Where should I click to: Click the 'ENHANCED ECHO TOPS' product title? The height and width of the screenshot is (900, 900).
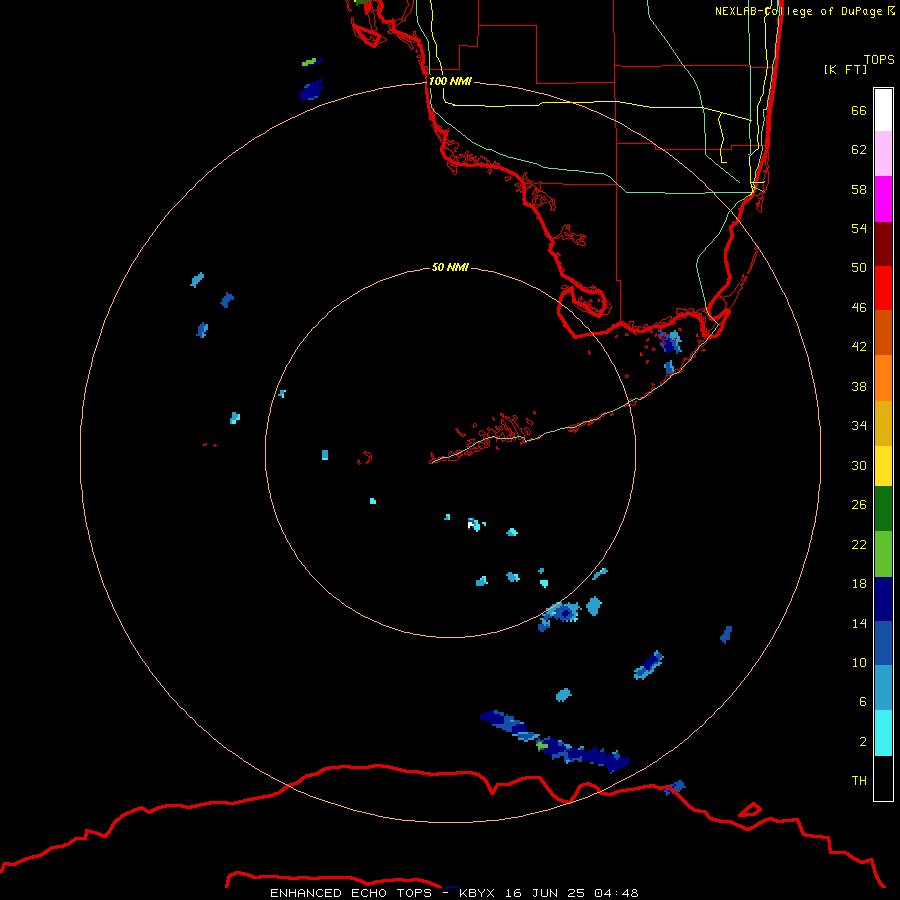pos(351,893)
